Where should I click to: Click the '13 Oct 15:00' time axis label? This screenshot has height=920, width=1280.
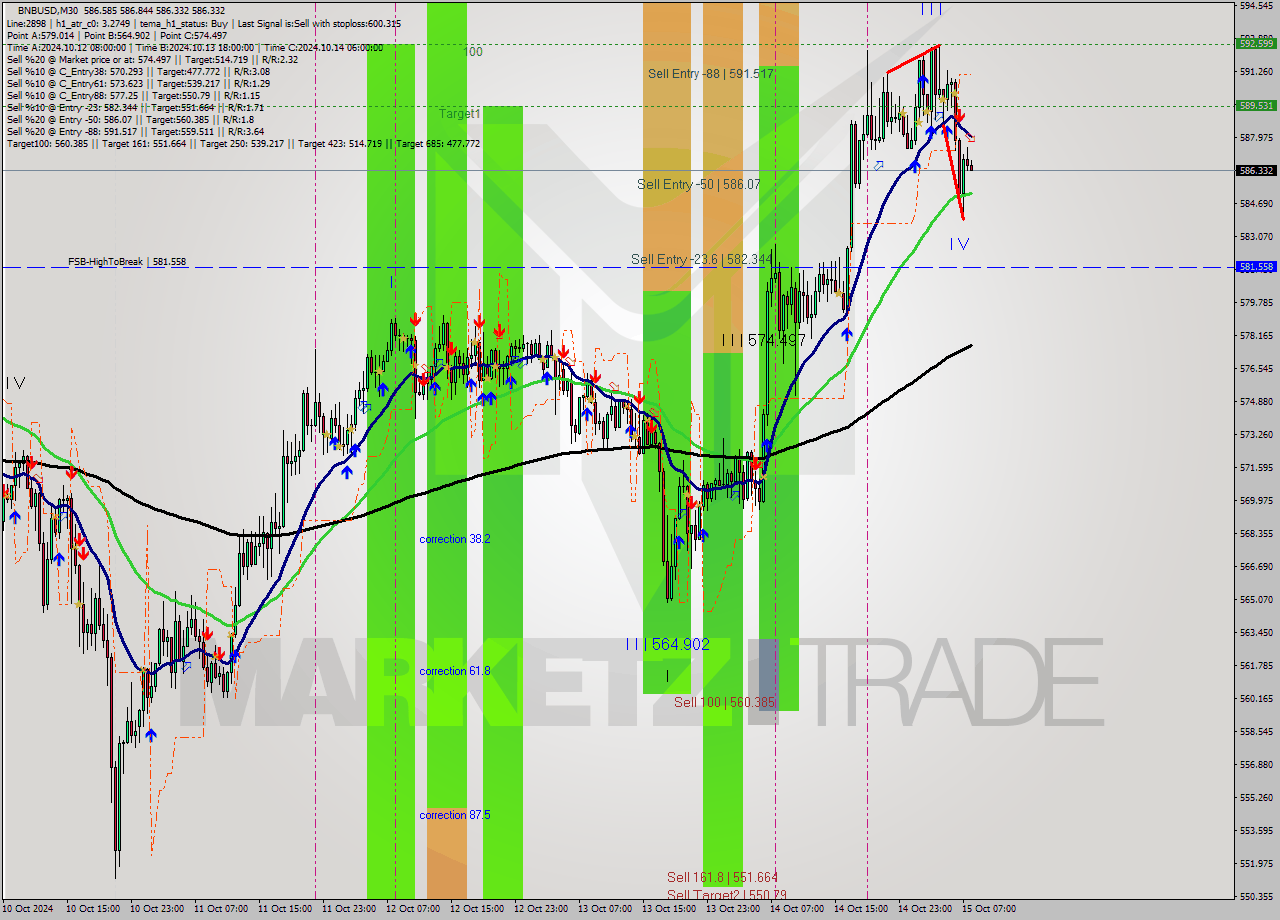pos(669,909)
